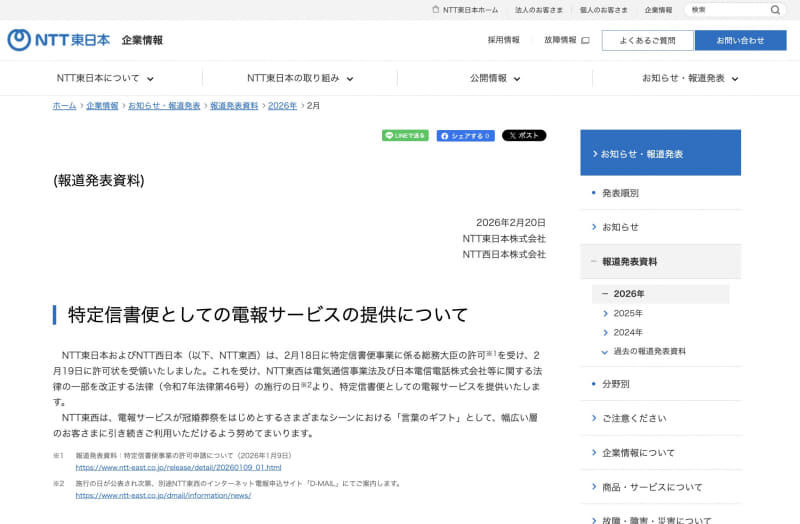Open 個人のお客さま link
The image size is (800, 524).
603,10
